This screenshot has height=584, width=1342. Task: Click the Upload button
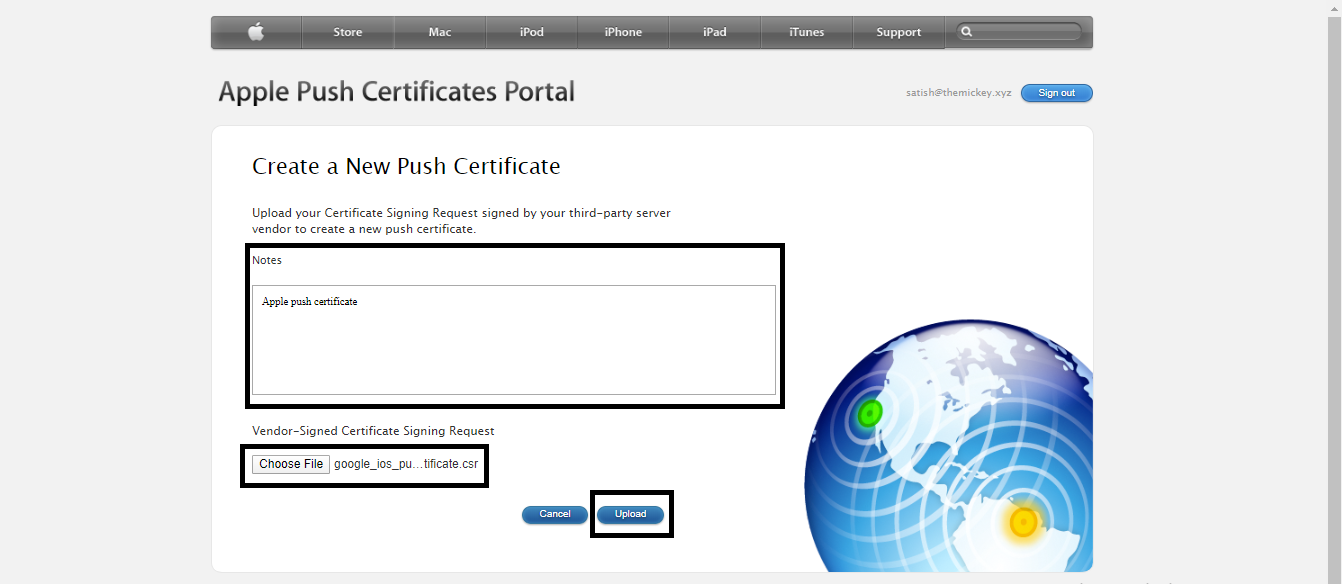[631, 514]
